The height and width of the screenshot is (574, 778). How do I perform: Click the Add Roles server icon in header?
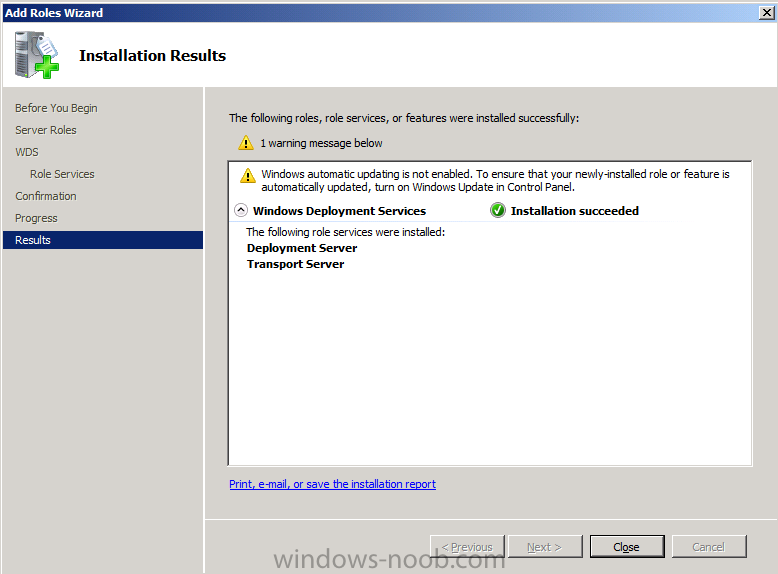tap(37, 55)
